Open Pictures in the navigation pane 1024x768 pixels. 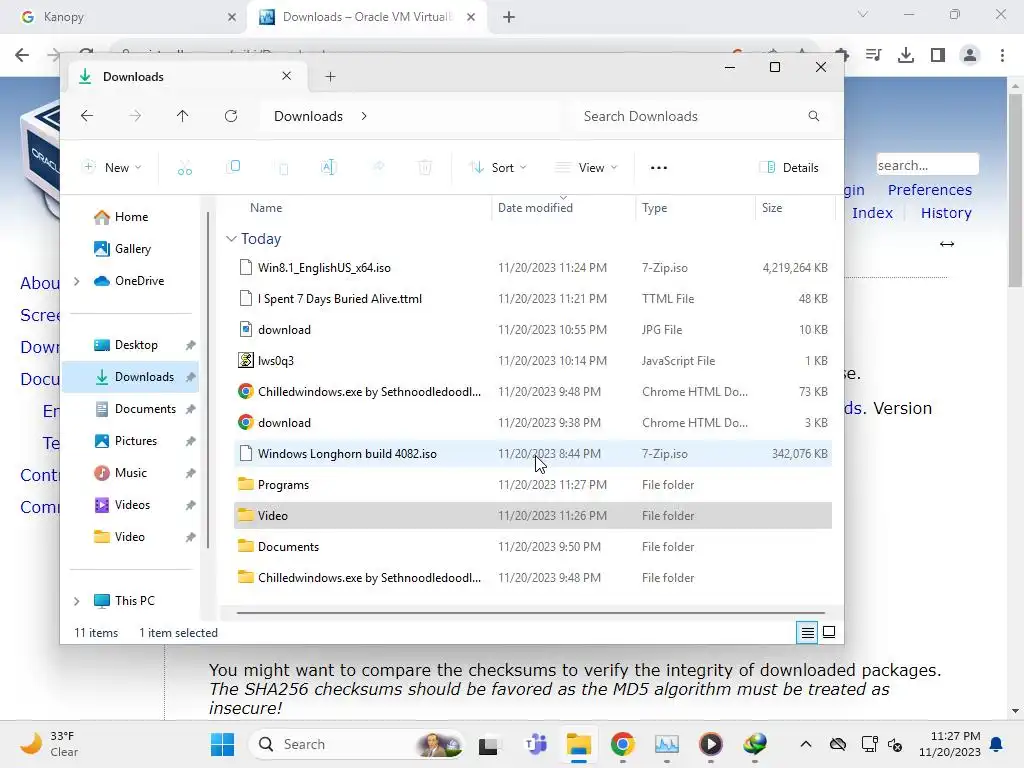click(136, 441)
